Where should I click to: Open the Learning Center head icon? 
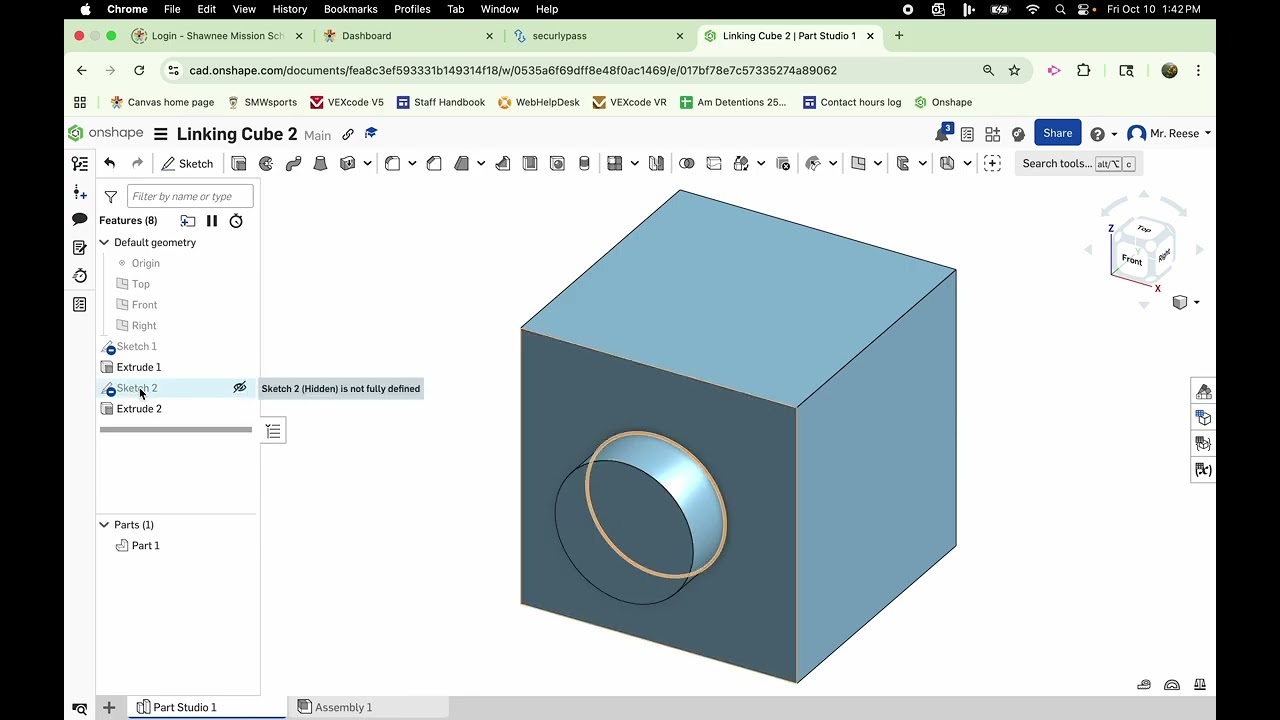pos(1018,133)
